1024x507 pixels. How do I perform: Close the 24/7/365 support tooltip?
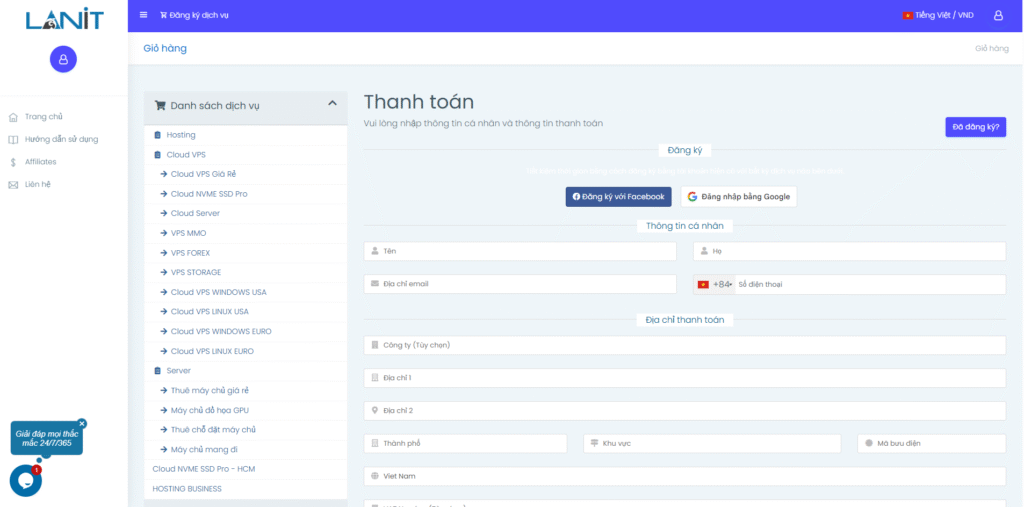[82, 423]
